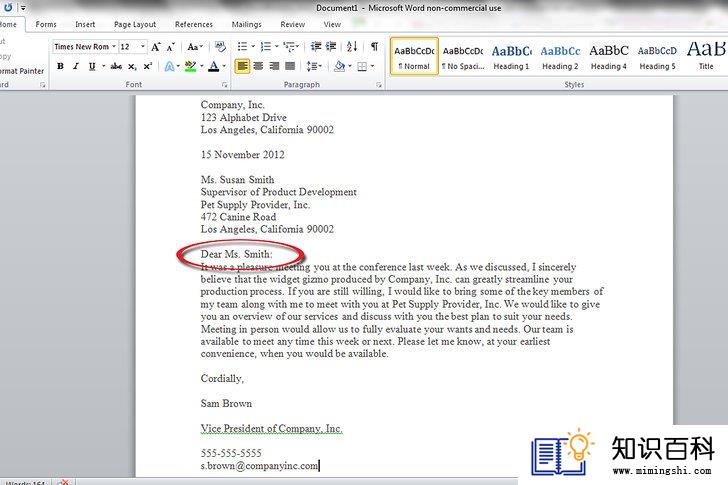The width and height of the screenshot is (728, 485).
Task: Open the References tab
Action: pyautogui.click(x=194, y=25)
